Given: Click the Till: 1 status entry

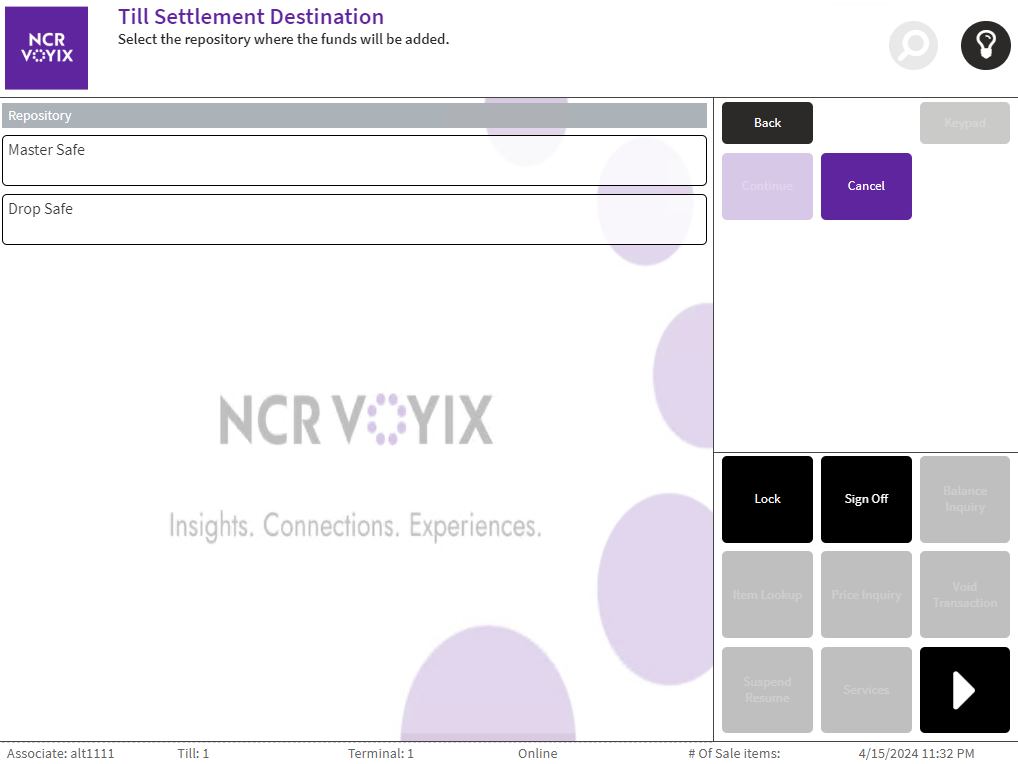Looking at the screenshot, I should coord(193,754).
